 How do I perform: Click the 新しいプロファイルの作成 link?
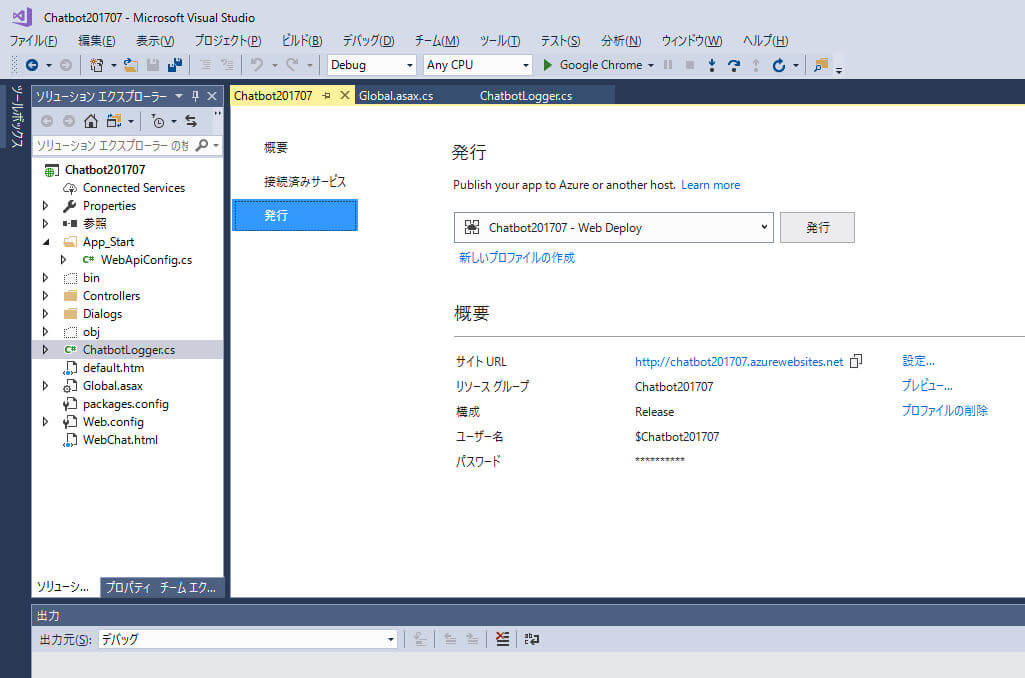point(517,258)
